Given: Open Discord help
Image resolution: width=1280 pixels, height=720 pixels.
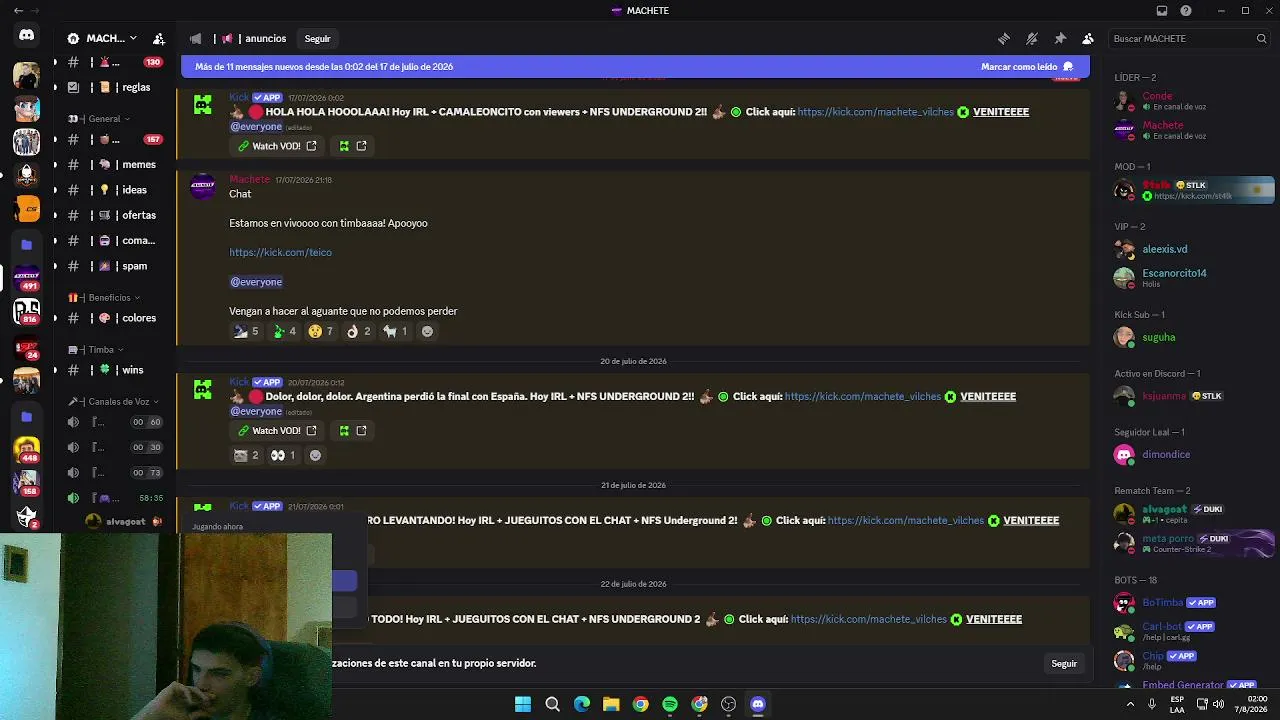Looking at the screenshot, I should [x=1186, y=11].
